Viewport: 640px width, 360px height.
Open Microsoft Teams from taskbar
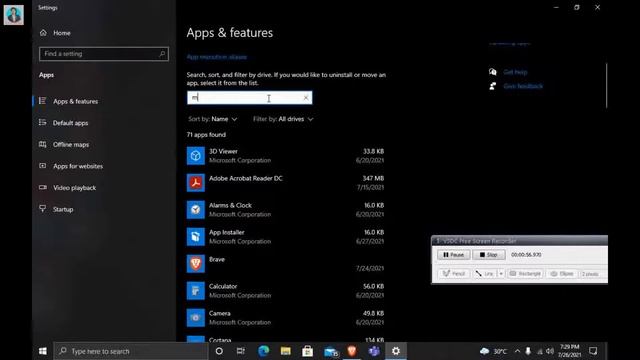pos(374,351)
